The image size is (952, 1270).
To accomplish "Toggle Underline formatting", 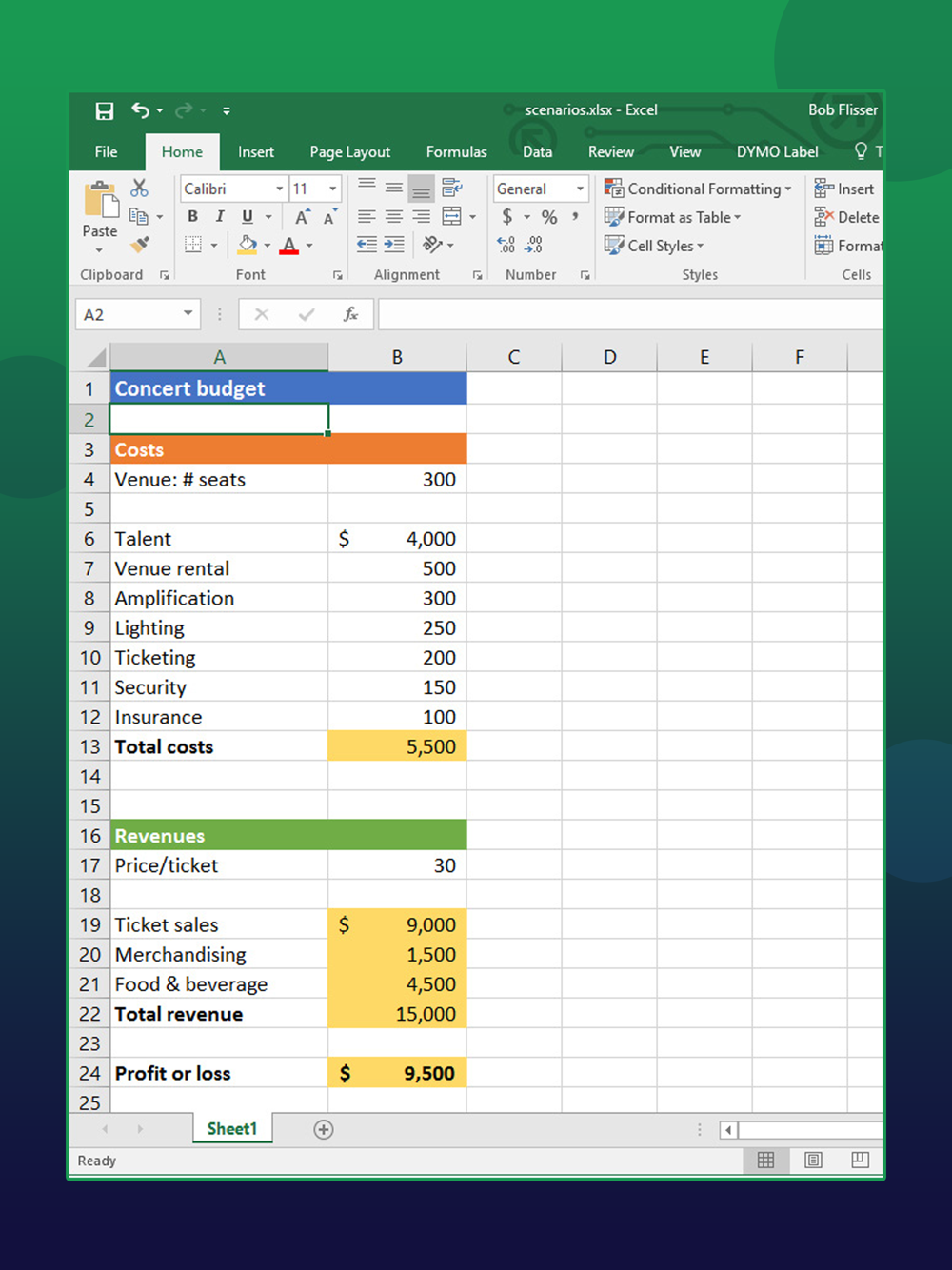I will pos(248,216).
